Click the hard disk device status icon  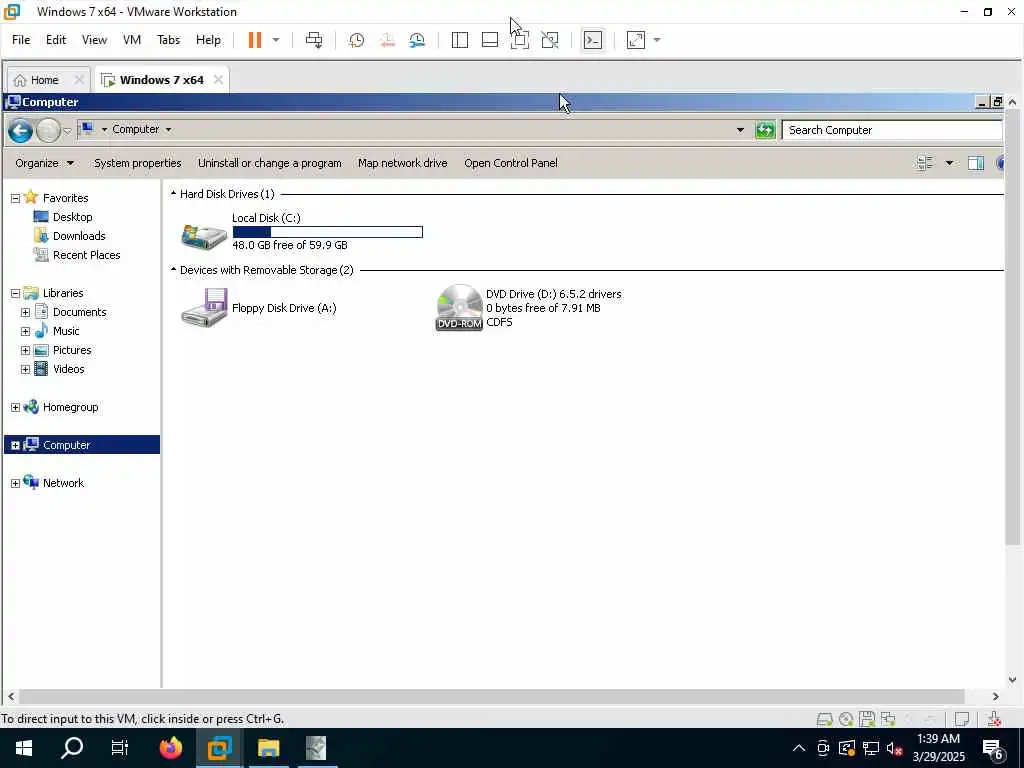click(x=825, y=719)
